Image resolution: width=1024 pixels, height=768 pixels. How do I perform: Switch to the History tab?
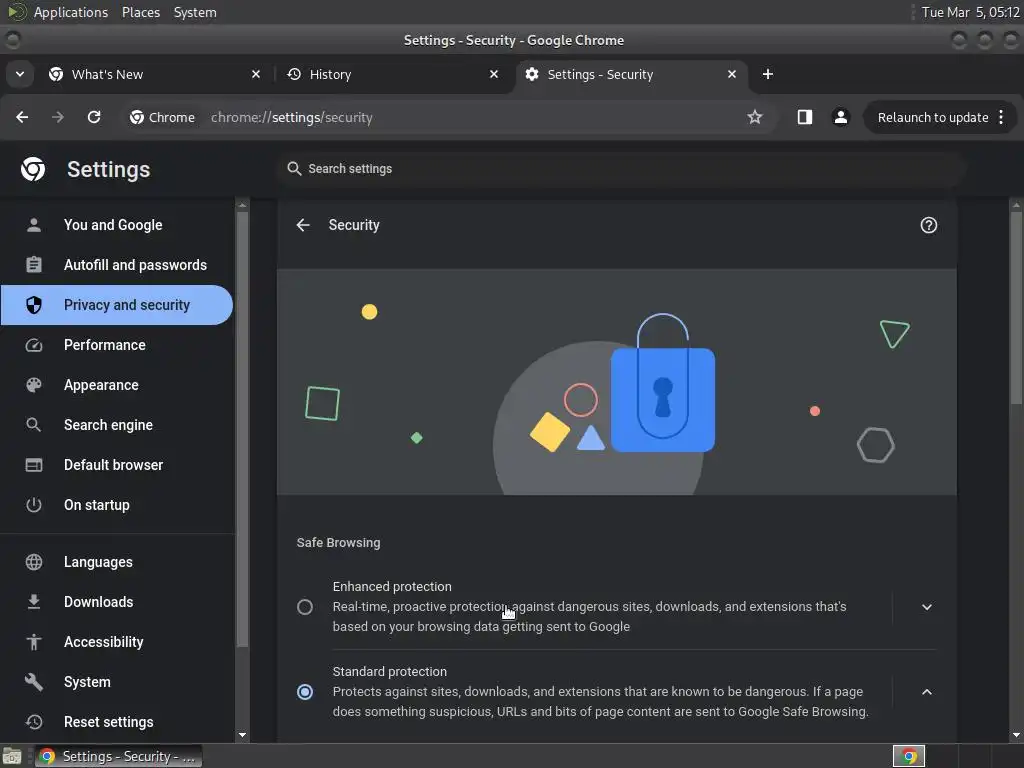click(392, 74)
